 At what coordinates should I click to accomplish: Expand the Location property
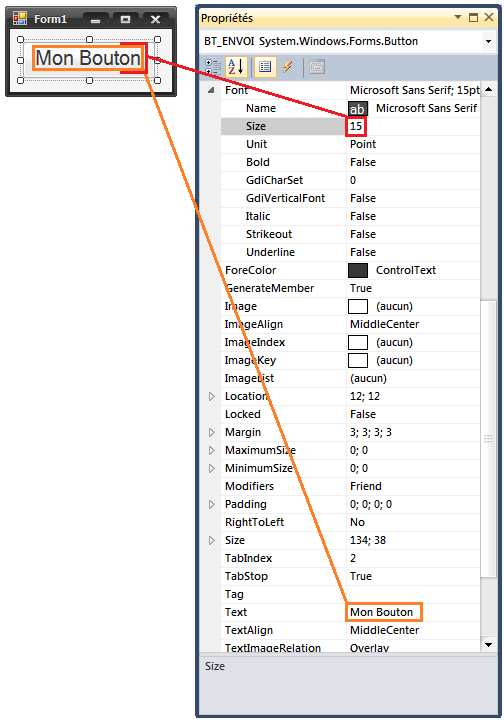(x=212, y=396)
